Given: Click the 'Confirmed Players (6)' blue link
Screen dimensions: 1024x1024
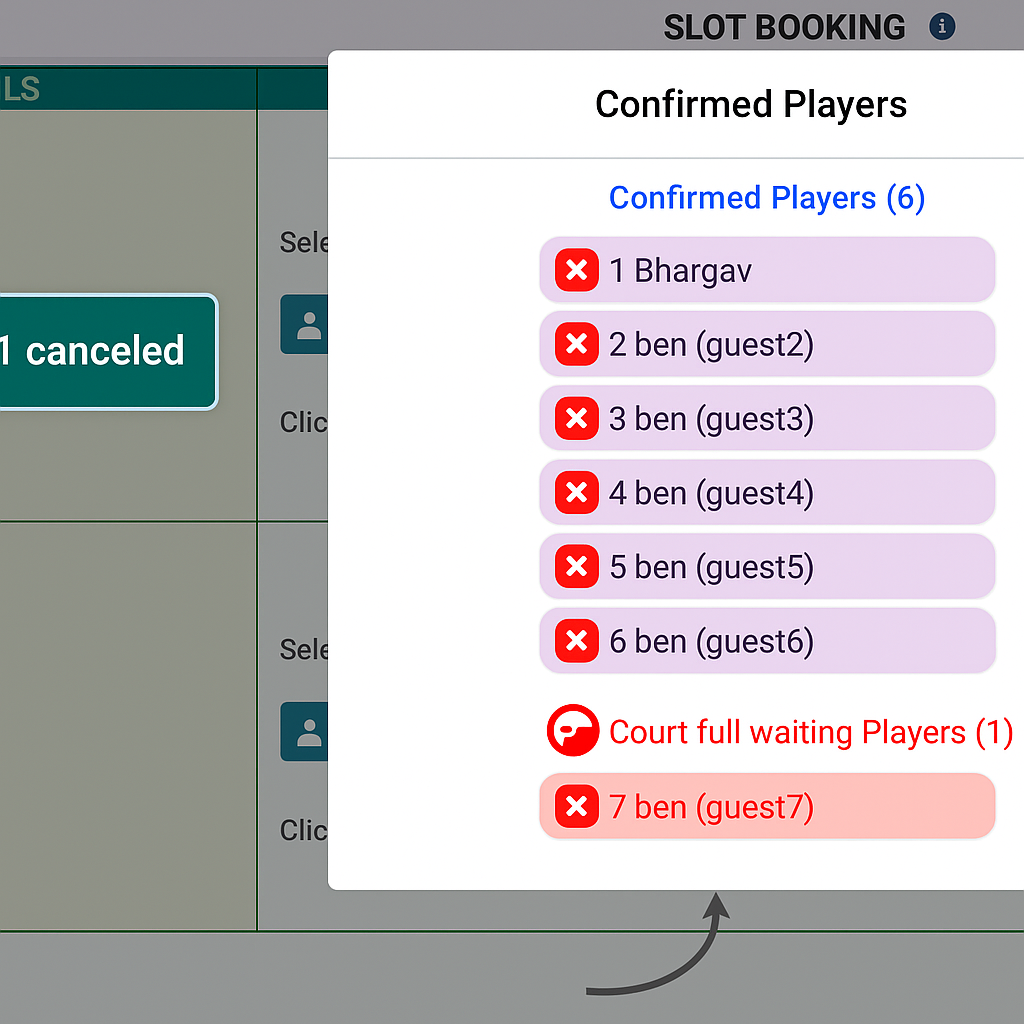Looking at the screenshot, I should pyautogui.click(x=767, y=198).
